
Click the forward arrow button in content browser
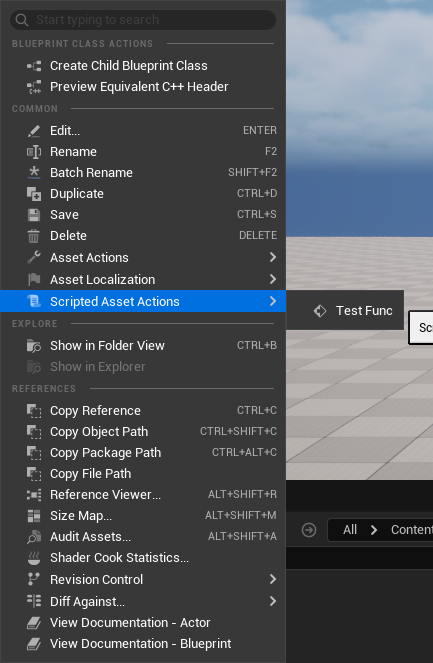tap(309, 530)
